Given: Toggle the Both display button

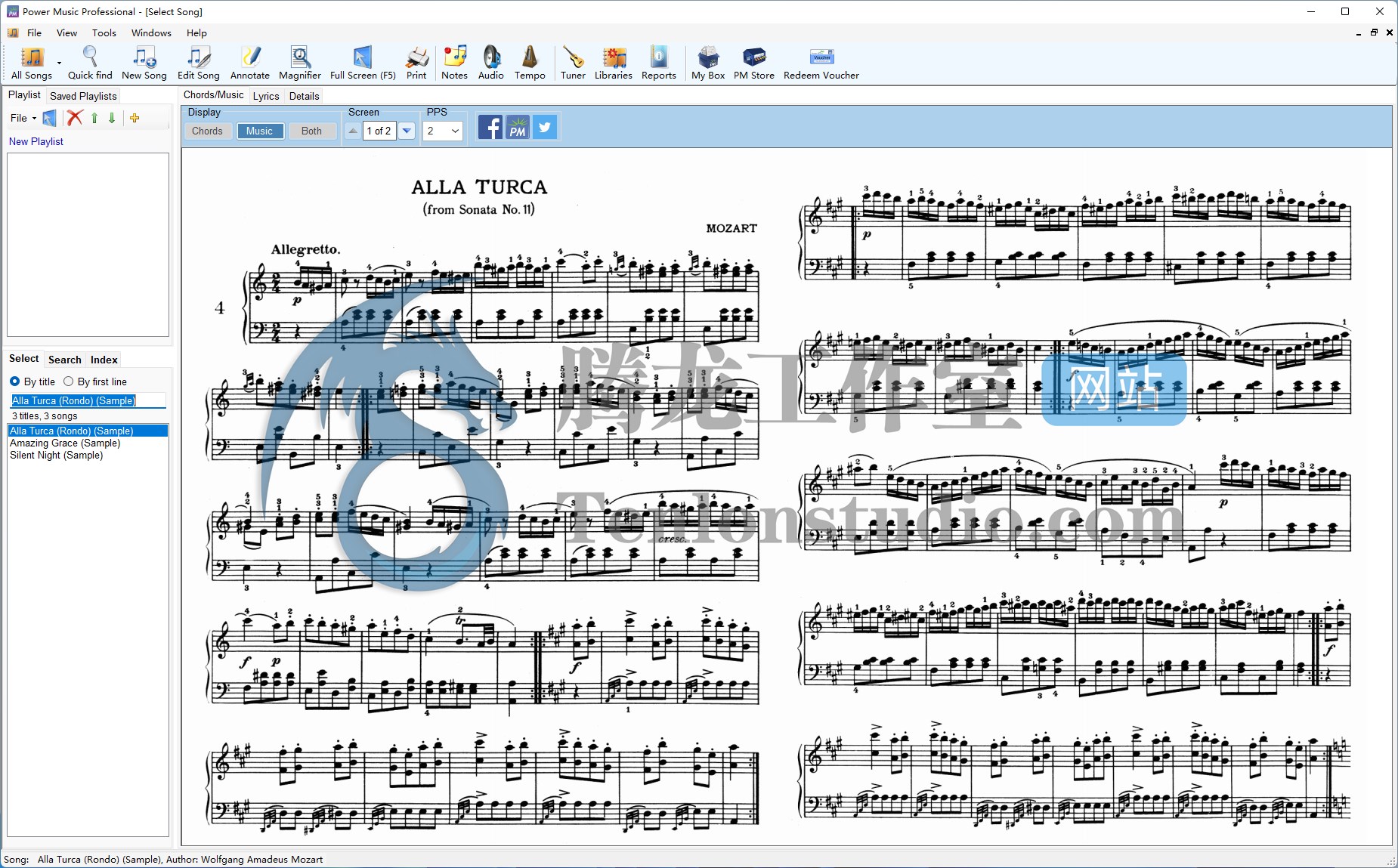Looking at the screenshot, I should [x=311, y=131].
